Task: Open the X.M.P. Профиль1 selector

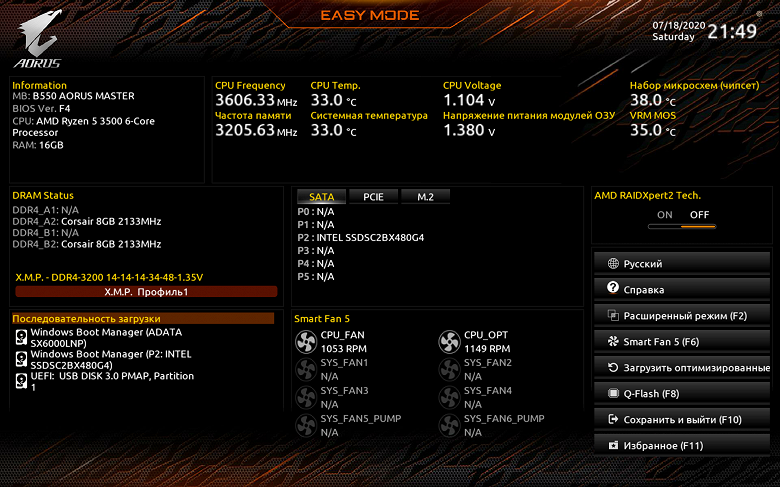Action: click(146, 292)
